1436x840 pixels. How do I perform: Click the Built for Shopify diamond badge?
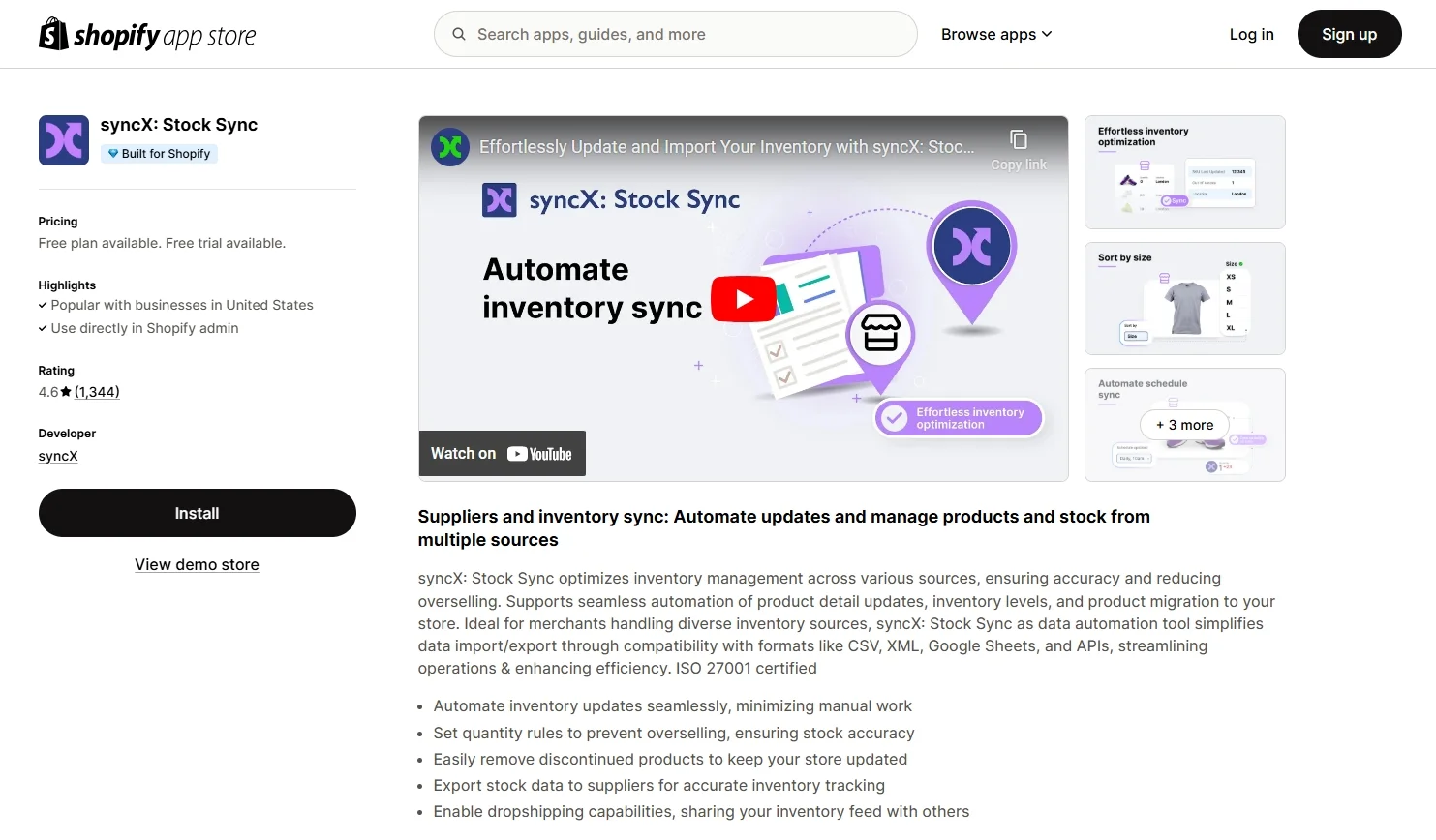tap(159, 154)
